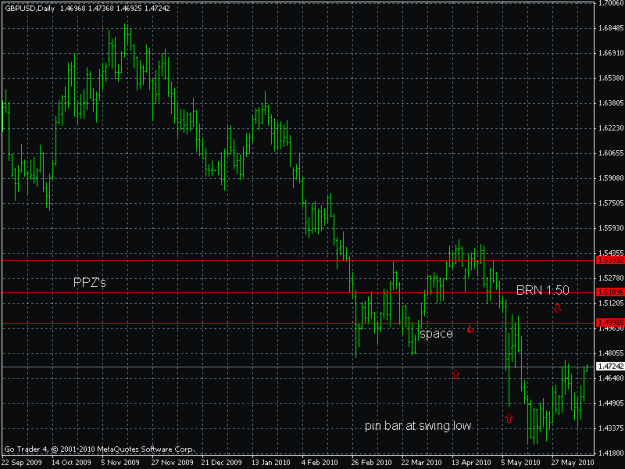Click the "GBPUSD,Daily" chart title
This screenshot has width=625, height=469.
pos(29,8)
